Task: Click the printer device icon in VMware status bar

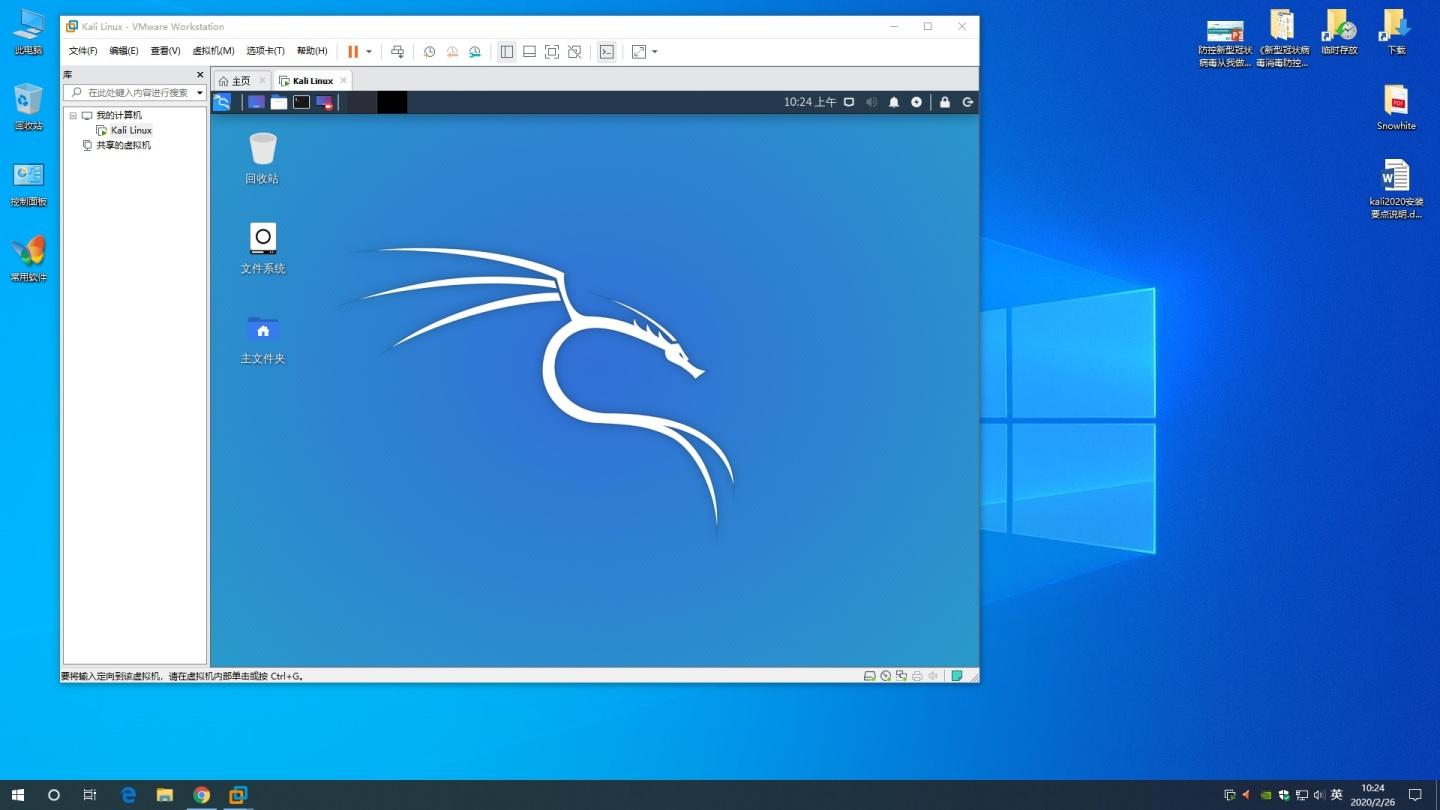Action: tap(917, 676)
